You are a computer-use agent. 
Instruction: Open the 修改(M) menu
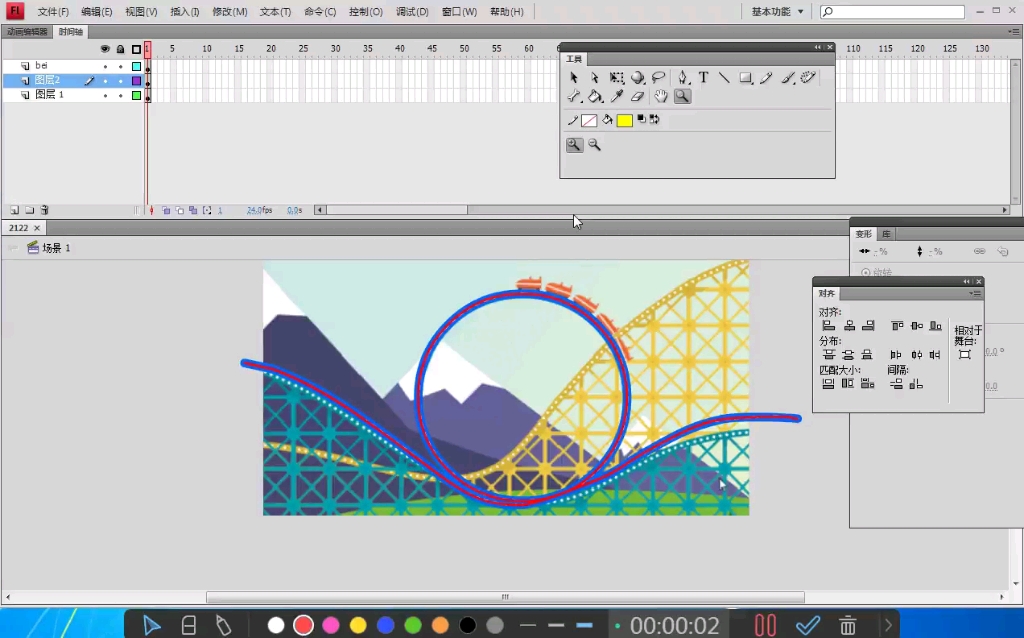click(230, 12)
